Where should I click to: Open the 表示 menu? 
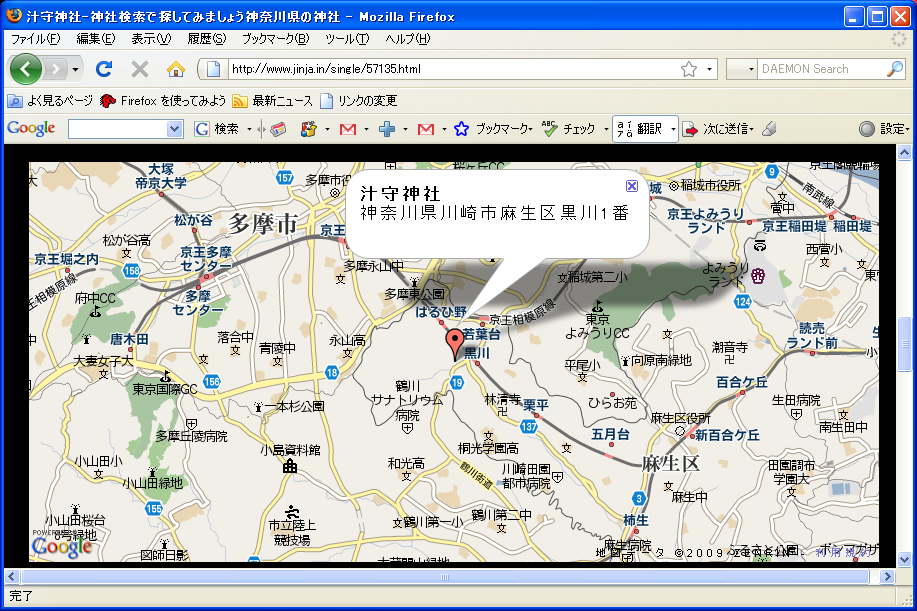(x=151, y=39)
